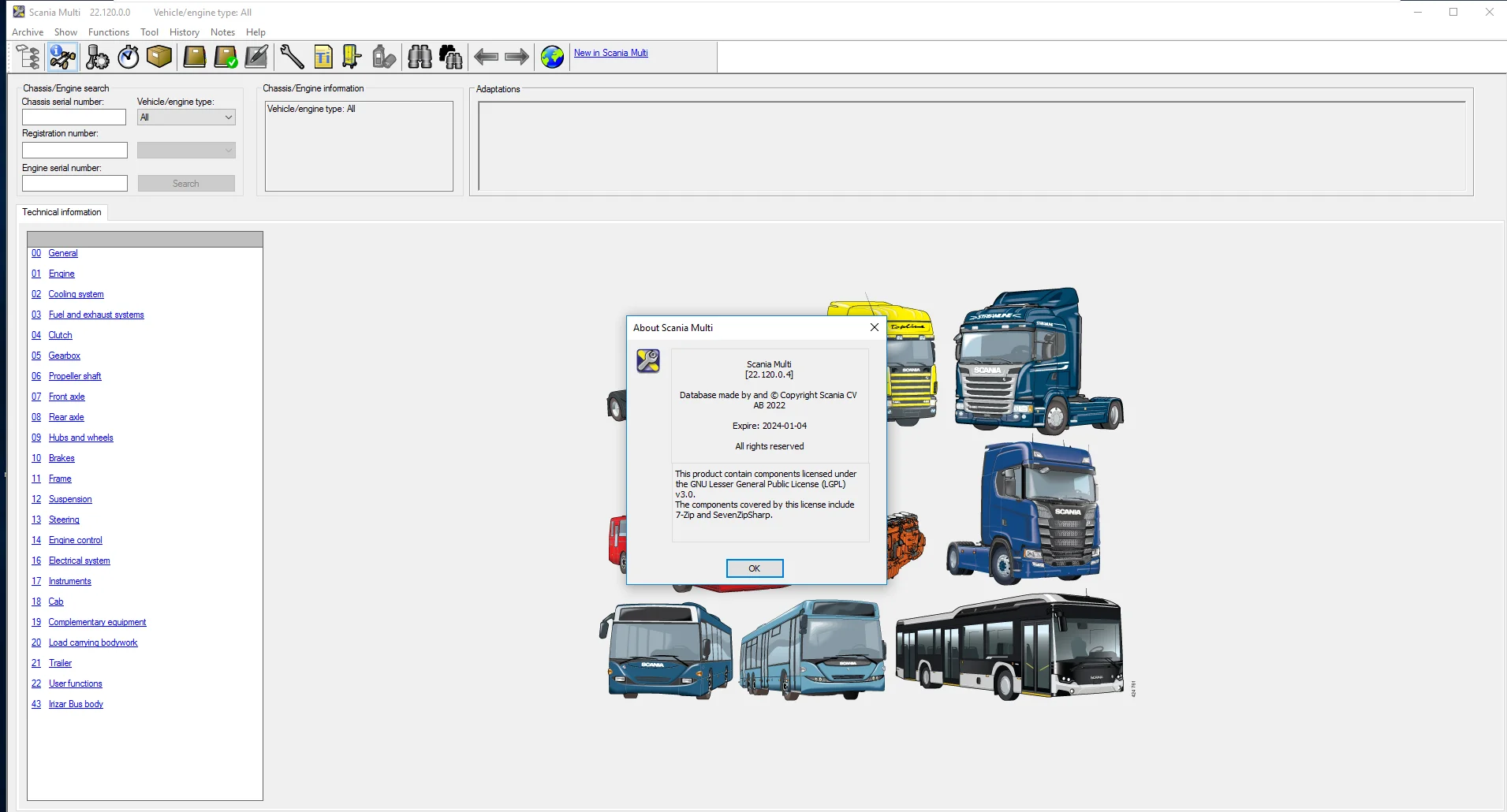Open the Instruments link
Screen dimensions: 1507x812
pyautogui.click(x=69, y=581)
